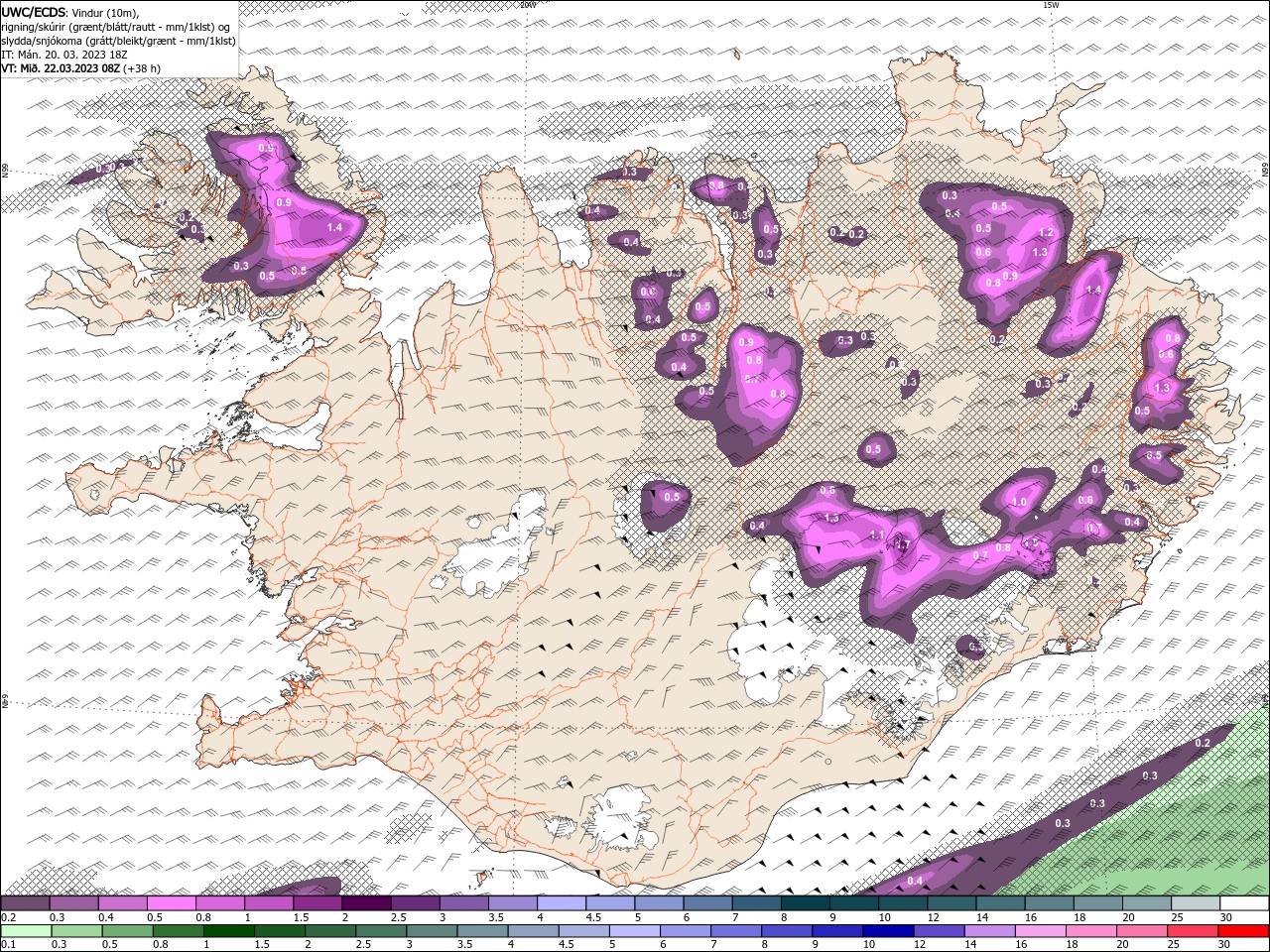This screenshot has height=952, width=1270.
Task: Select the dark purple swatch between 2 and 2.5
Action: (366, 903)
